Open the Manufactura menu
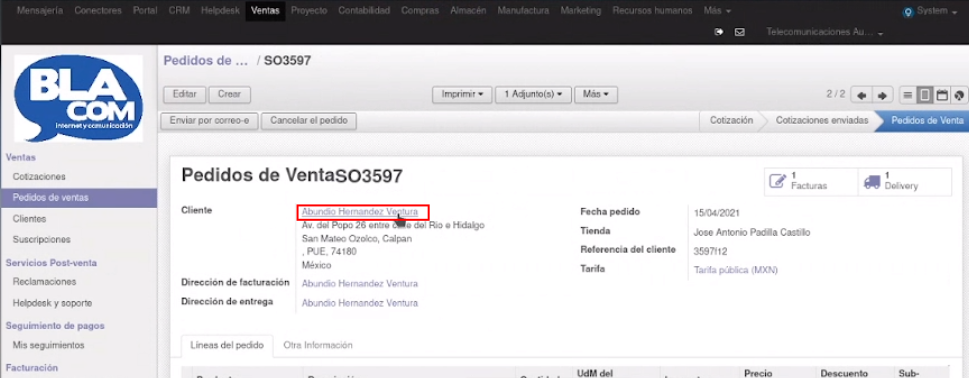This screenshot has width=969, height=378. [x=523, y=11]
